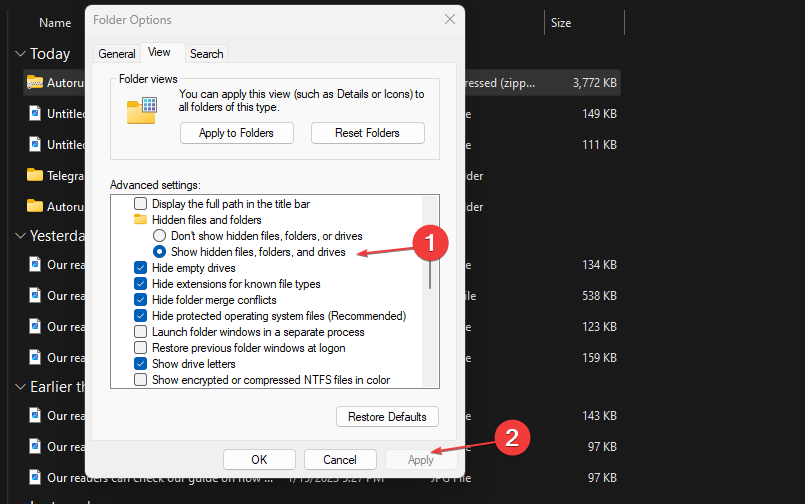Viewport: 805px width, 504px height.
Task: Click Apply to Folders button
Action: tap(237, 133)
